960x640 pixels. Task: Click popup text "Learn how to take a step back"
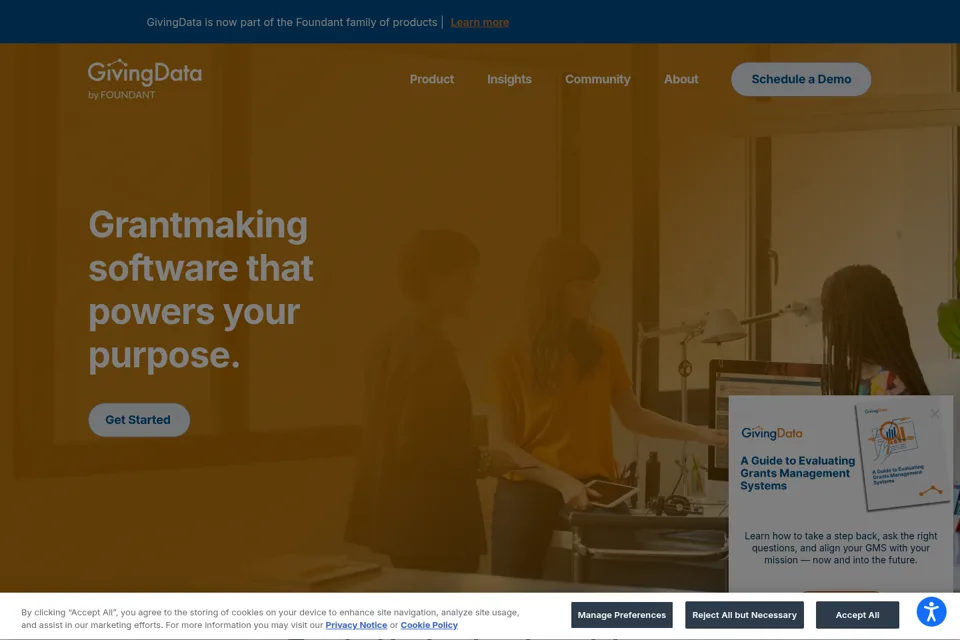pyautogui.click(x=841, y=548)
